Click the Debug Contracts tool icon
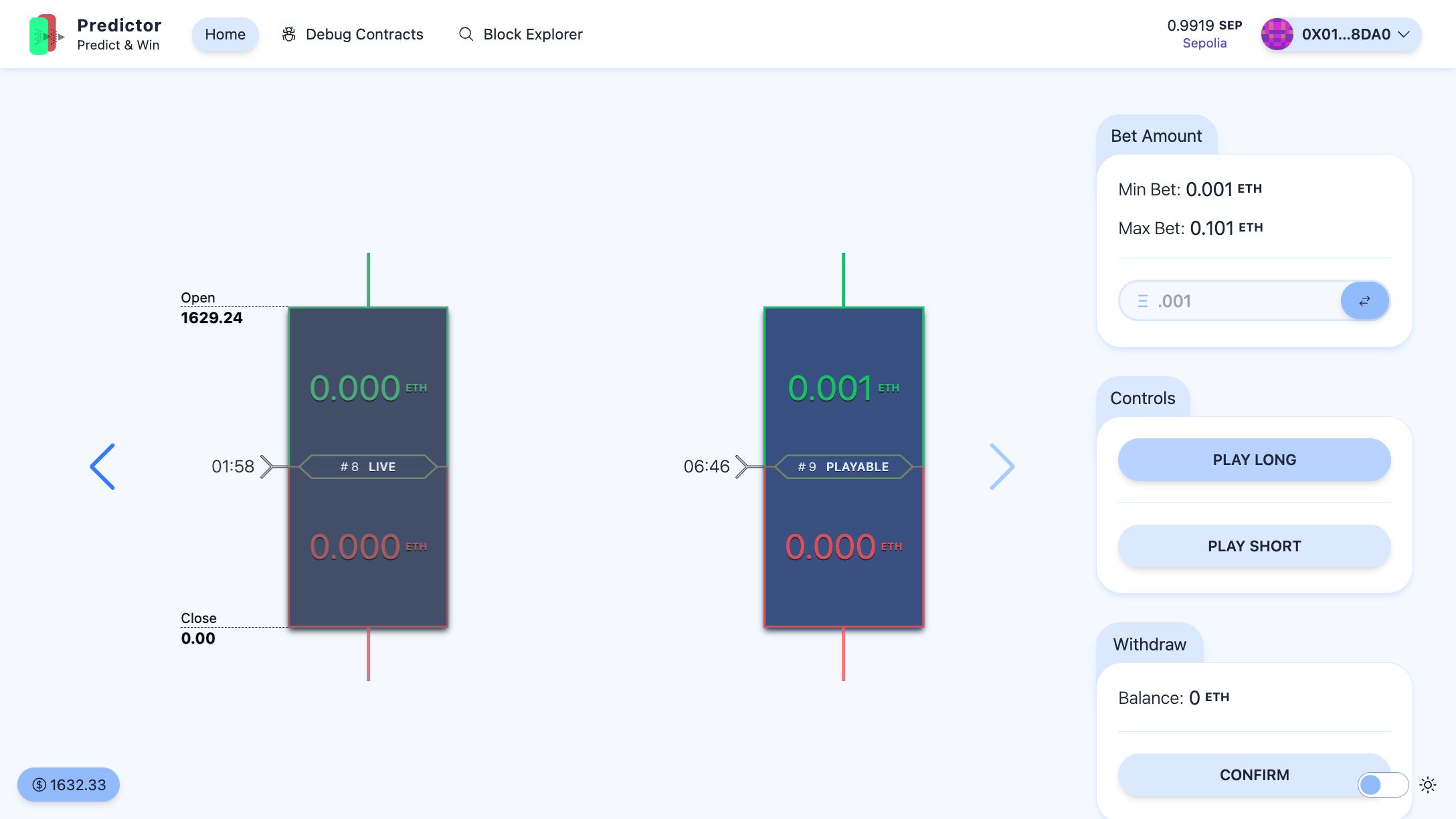Viewport: 1456px width, 819px height. [x=288, y=34]
